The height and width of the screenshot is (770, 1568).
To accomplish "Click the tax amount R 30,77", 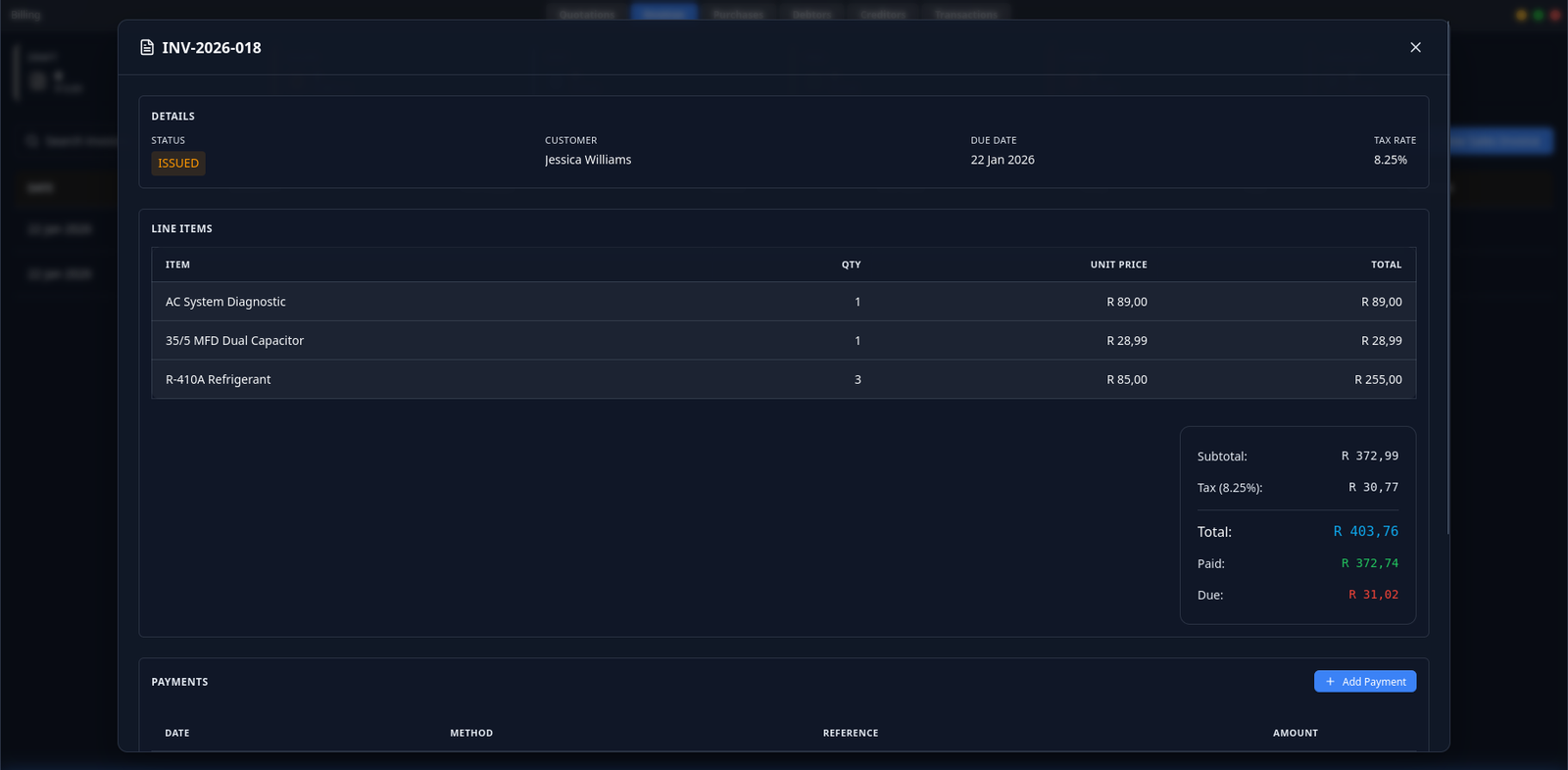I will point(1373,488).
